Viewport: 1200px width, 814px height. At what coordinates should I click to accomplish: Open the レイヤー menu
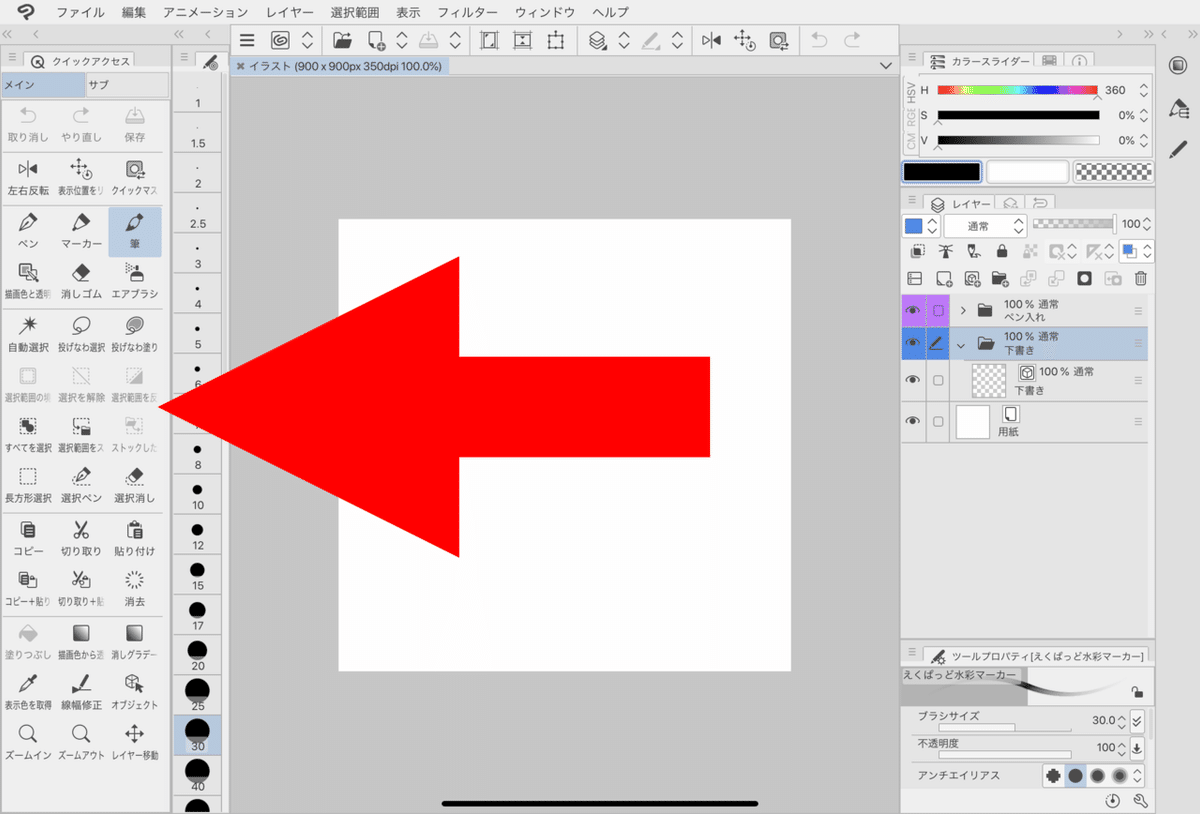(x=289, y=12)
